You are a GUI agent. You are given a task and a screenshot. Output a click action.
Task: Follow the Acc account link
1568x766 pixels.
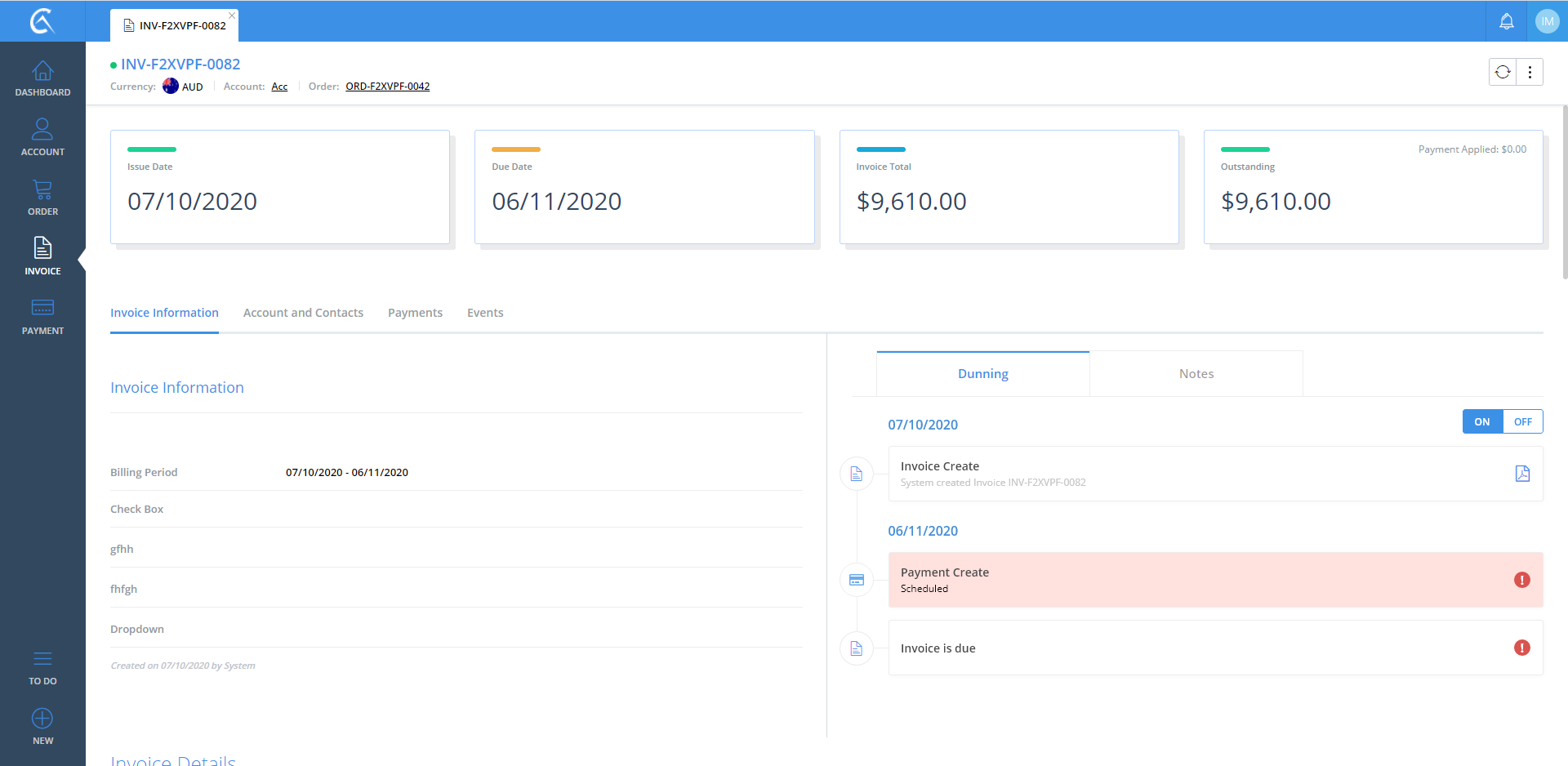point(279,87)
